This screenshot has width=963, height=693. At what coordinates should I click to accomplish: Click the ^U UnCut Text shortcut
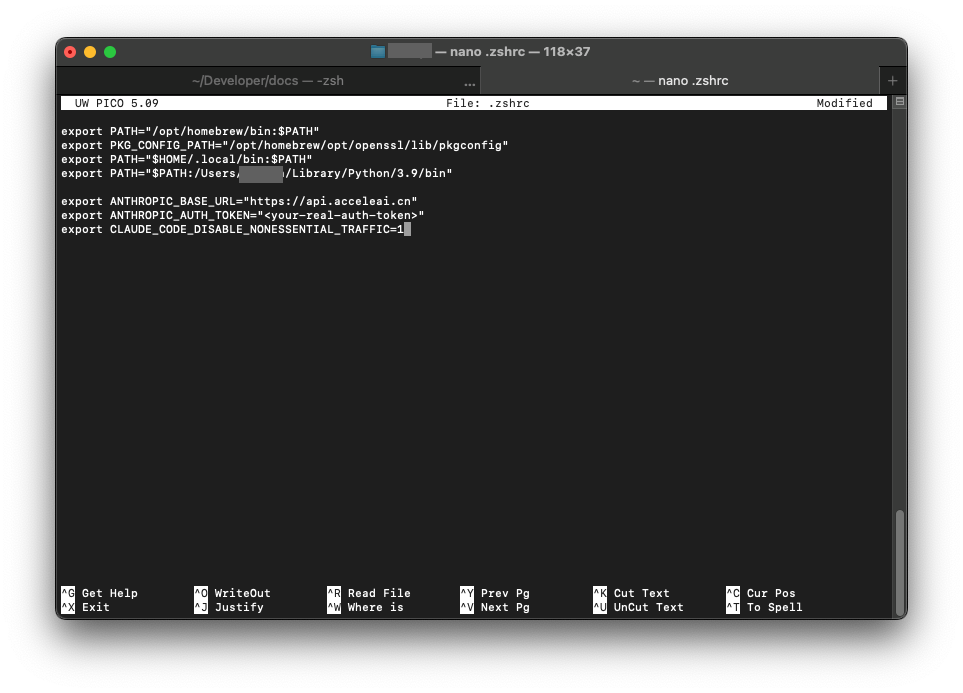click(638, 607)
